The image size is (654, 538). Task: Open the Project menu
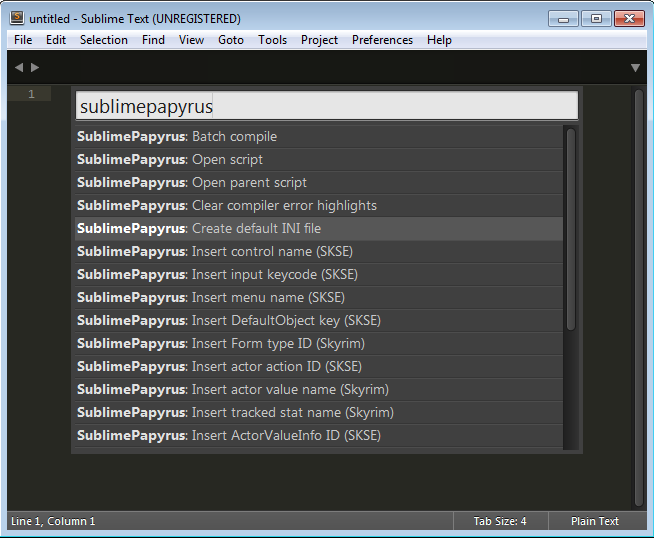tap(319, 40)
